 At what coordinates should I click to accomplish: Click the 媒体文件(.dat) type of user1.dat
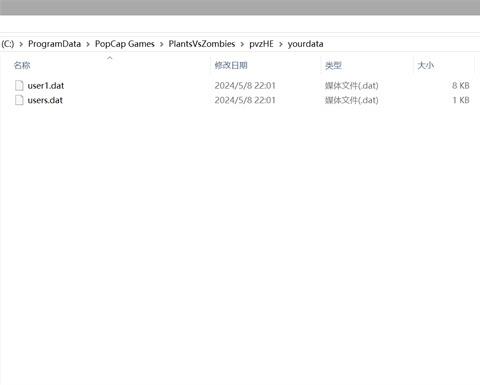352,86
